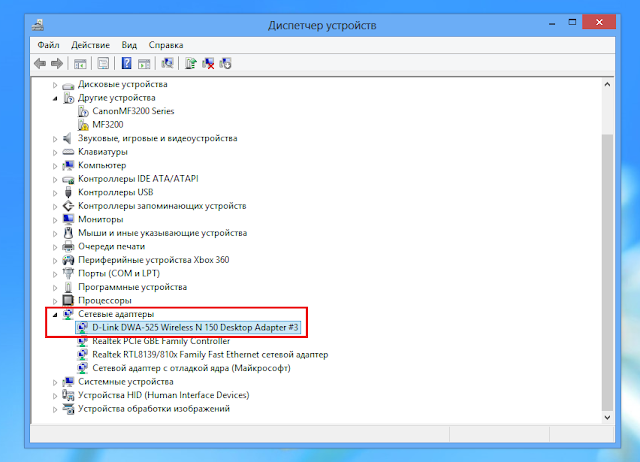This screenshot has width=640, height=462.
Task: Open the Properties toolbar icon
Action: 103,64
